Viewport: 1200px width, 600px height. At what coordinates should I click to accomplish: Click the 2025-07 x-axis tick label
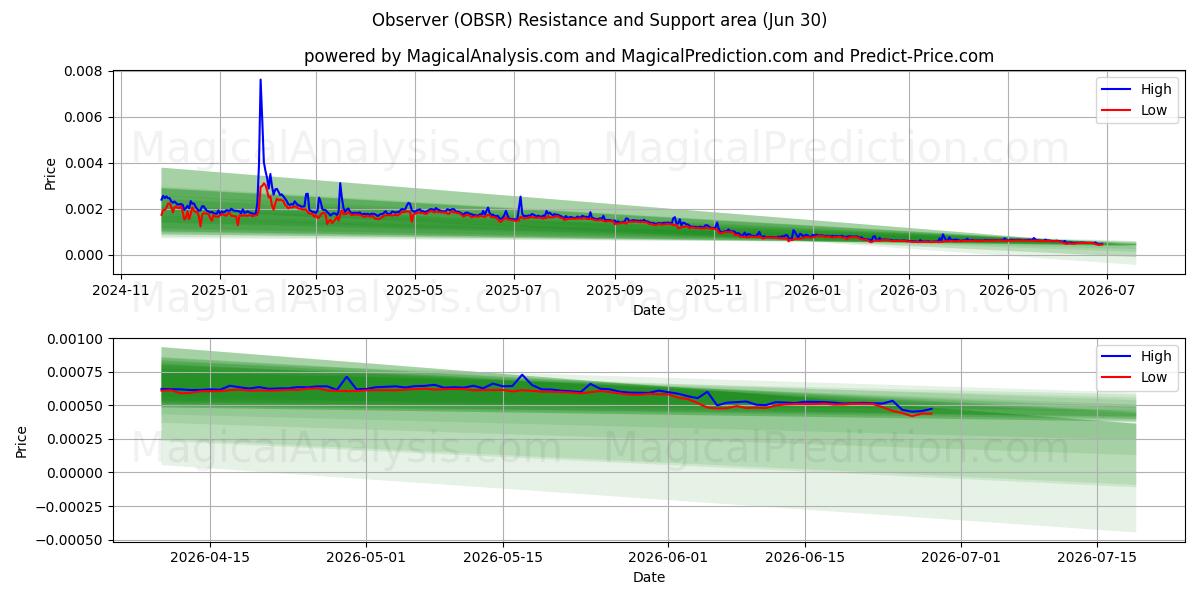513,291
